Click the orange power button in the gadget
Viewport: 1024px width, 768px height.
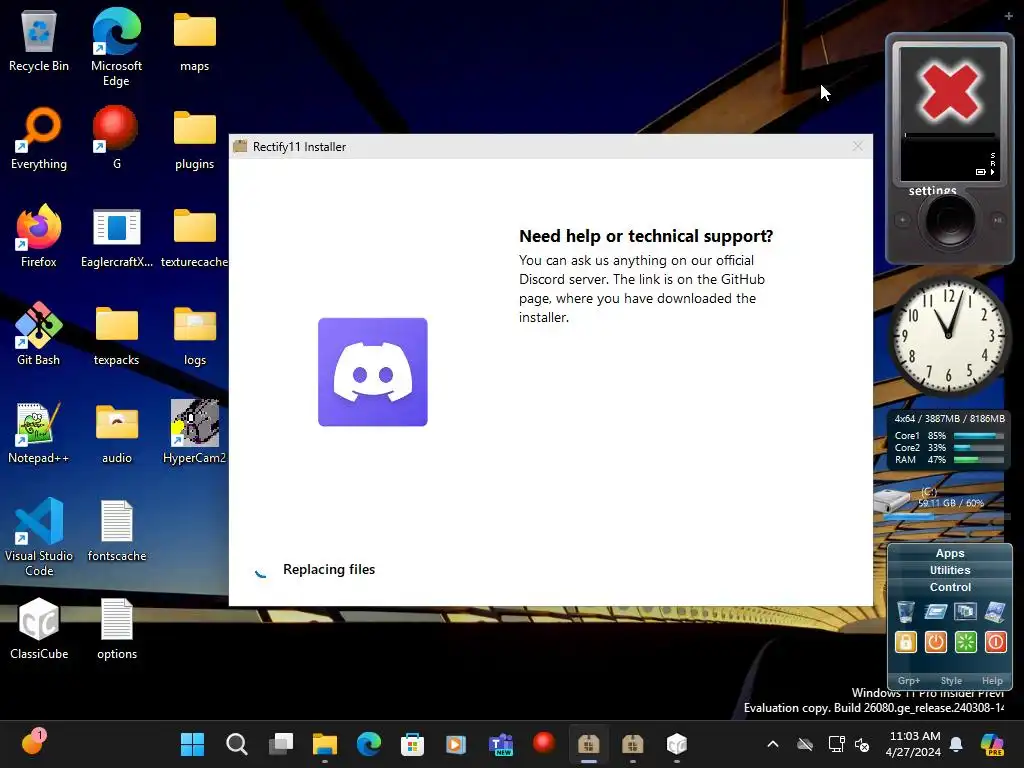click(935, 642)
